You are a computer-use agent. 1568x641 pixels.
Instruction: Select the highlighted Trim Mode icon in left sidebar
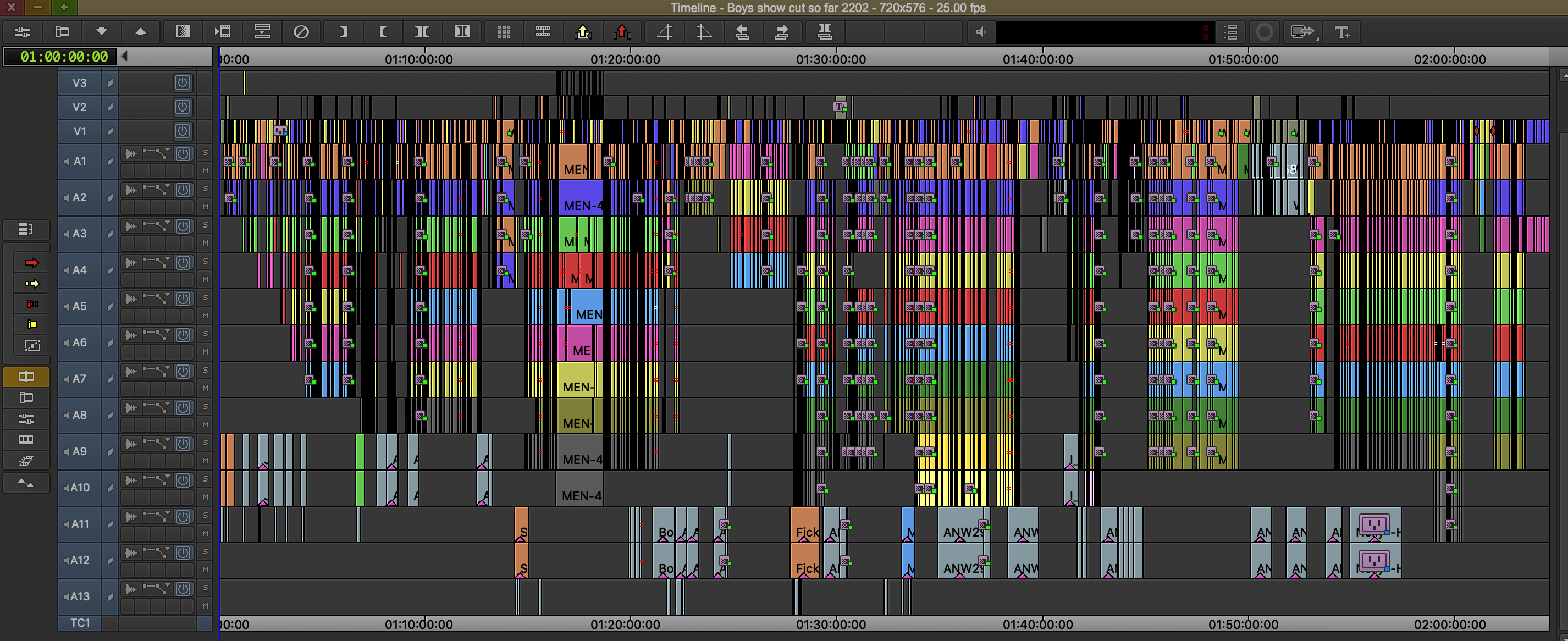[x=26, y=377]
